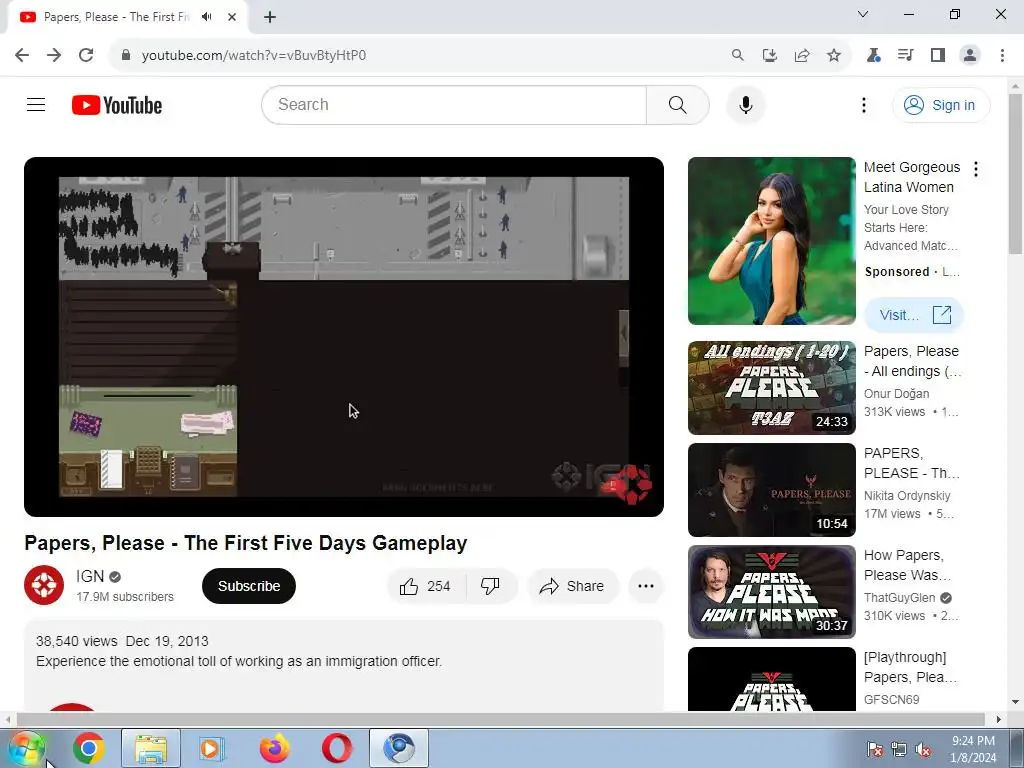Open a new browser tab
This screenshot has width=1024, height=768.
click(270, 17)
